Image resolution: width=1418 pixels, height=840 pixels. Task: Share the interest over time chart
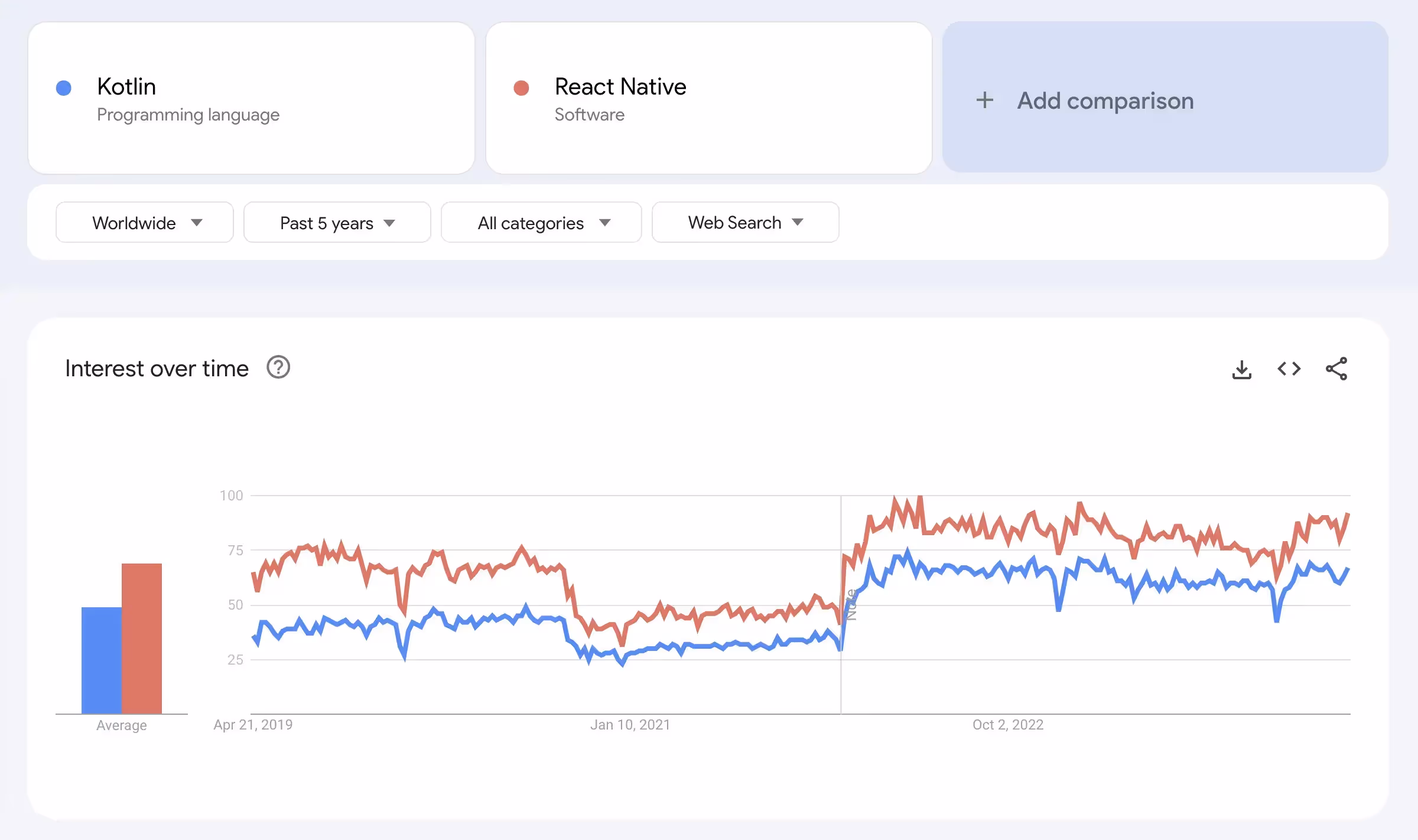pos(1336,369)
